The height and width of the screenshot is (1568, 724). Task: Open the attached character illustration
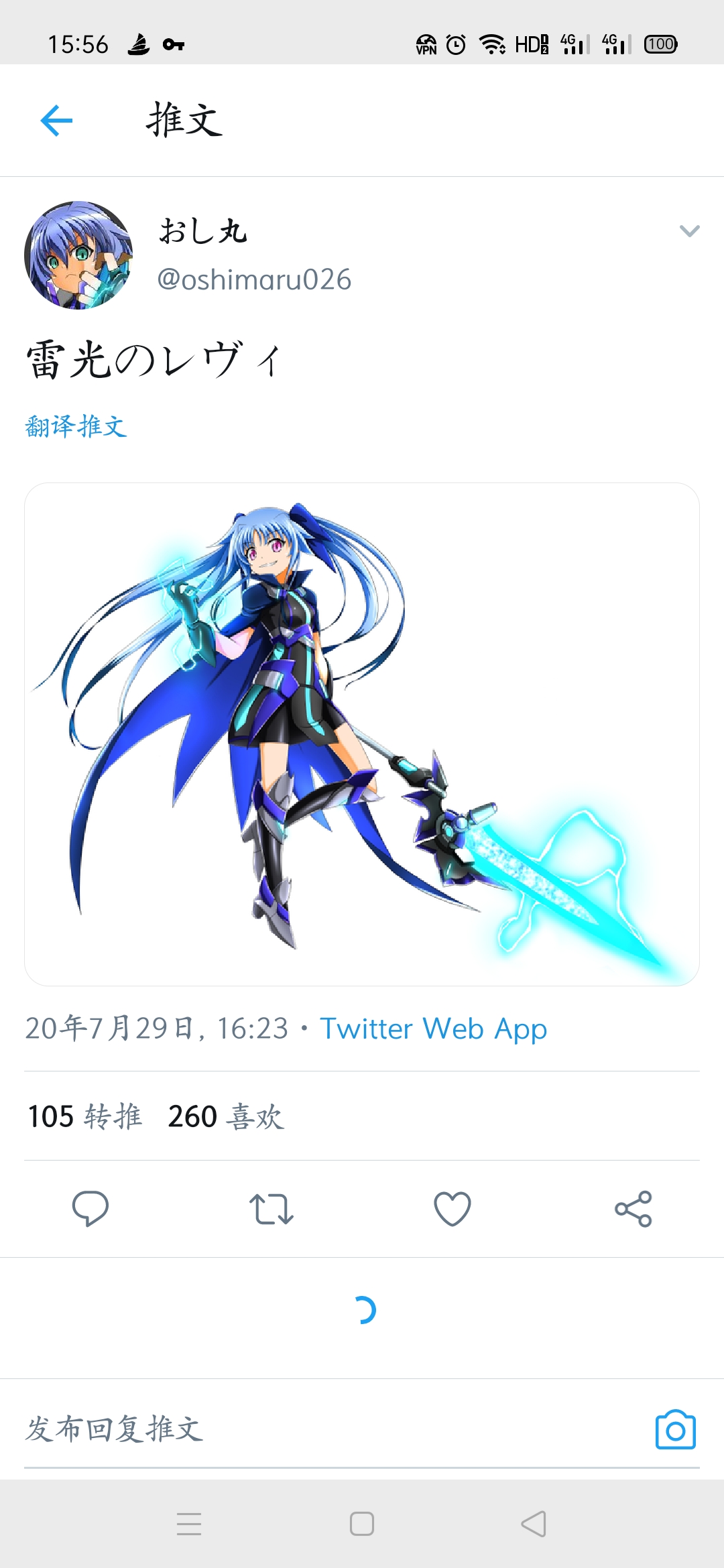point(362,734)
